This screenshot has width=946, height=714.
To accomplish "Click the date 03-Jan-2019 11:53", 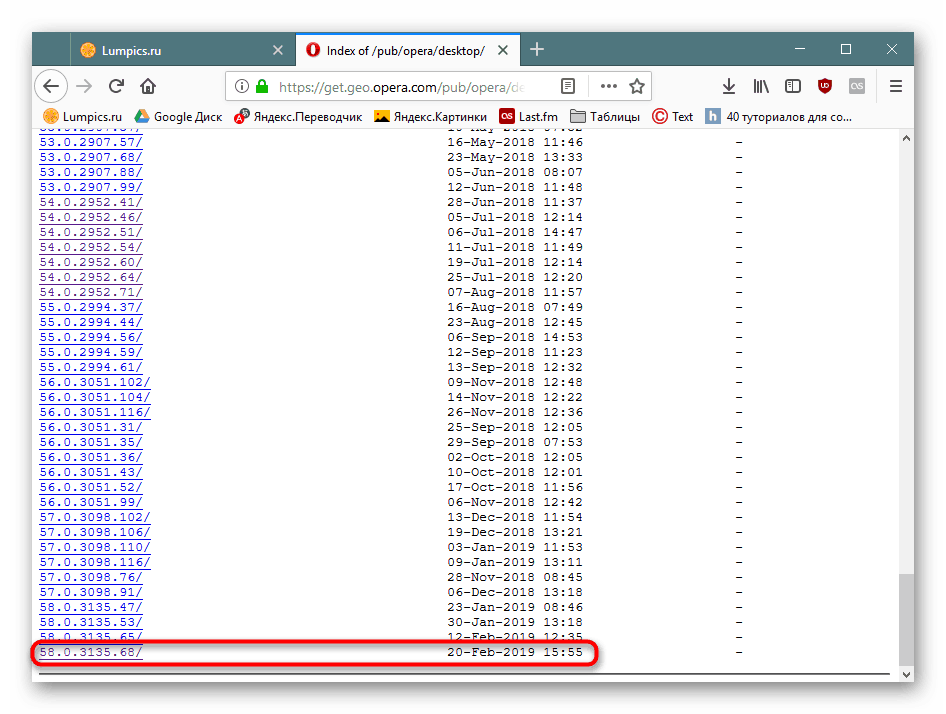I will (x=515, y=547).
